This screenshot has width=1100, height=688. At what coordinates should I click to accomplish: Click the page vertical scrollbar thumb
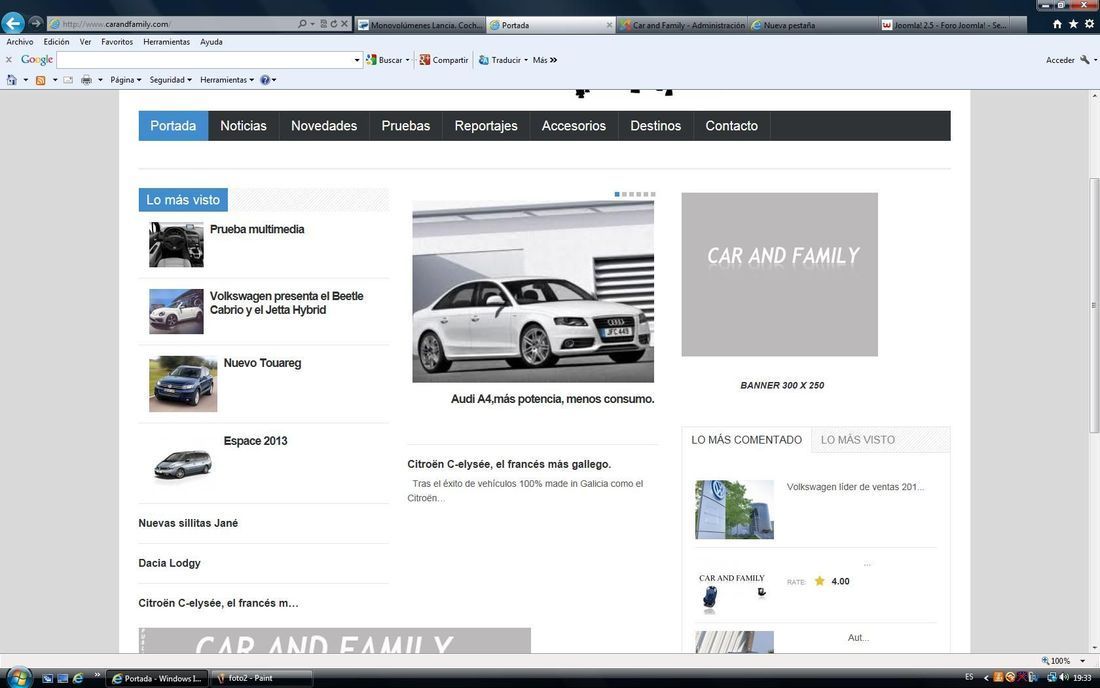(1094, 305)
